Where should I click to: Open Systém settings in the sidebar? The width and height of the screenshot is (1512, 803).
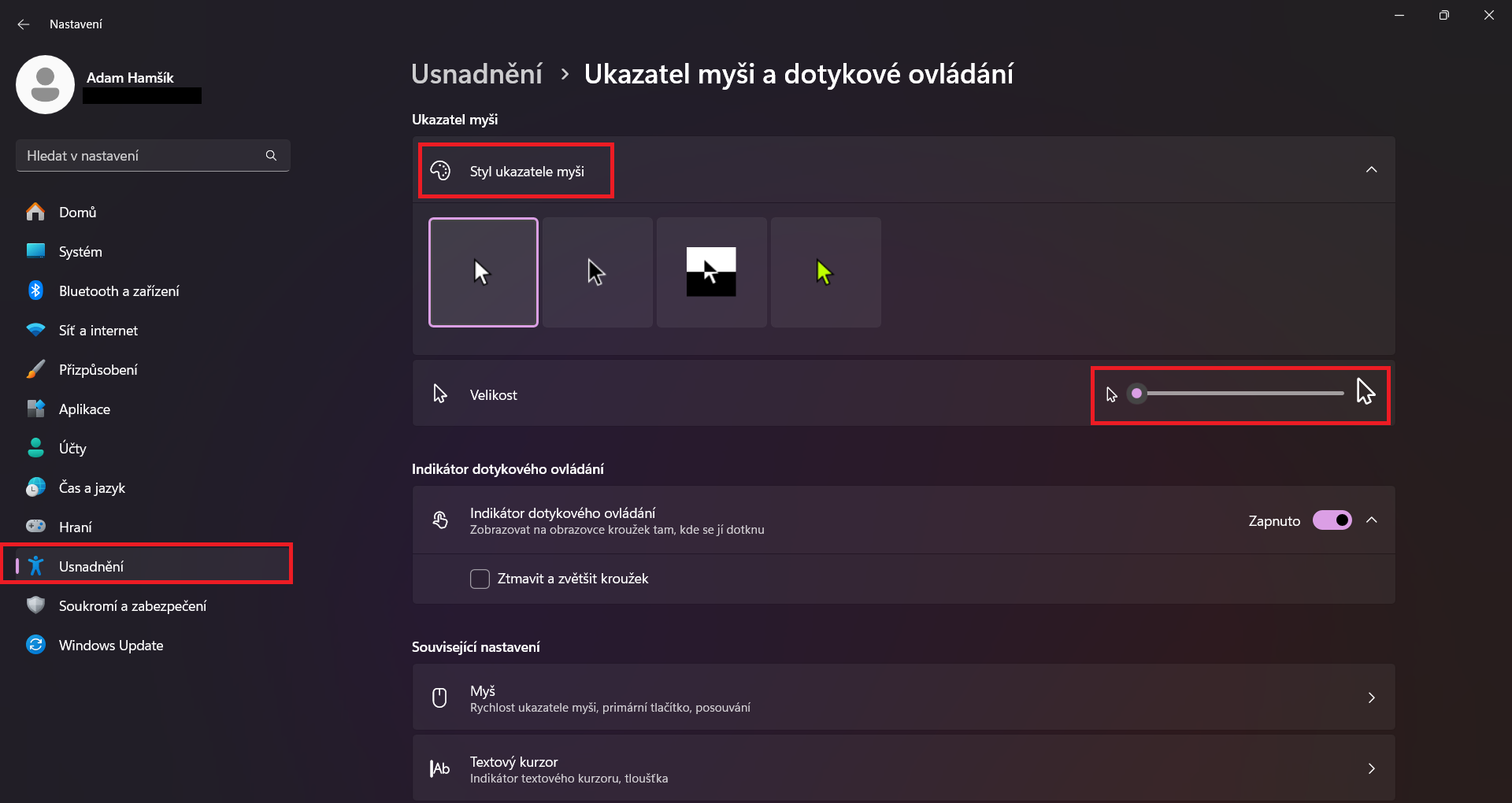pyautogui.click(x=80, y=251)
